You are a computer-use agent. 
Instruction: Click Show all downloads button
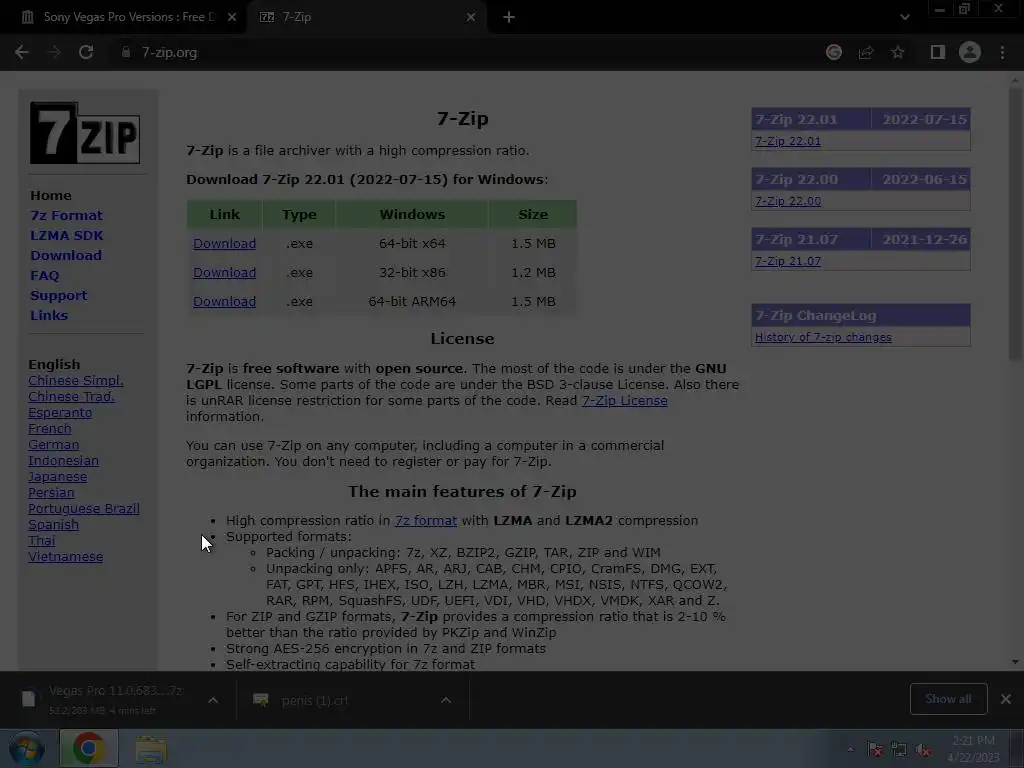pos(948,699)
